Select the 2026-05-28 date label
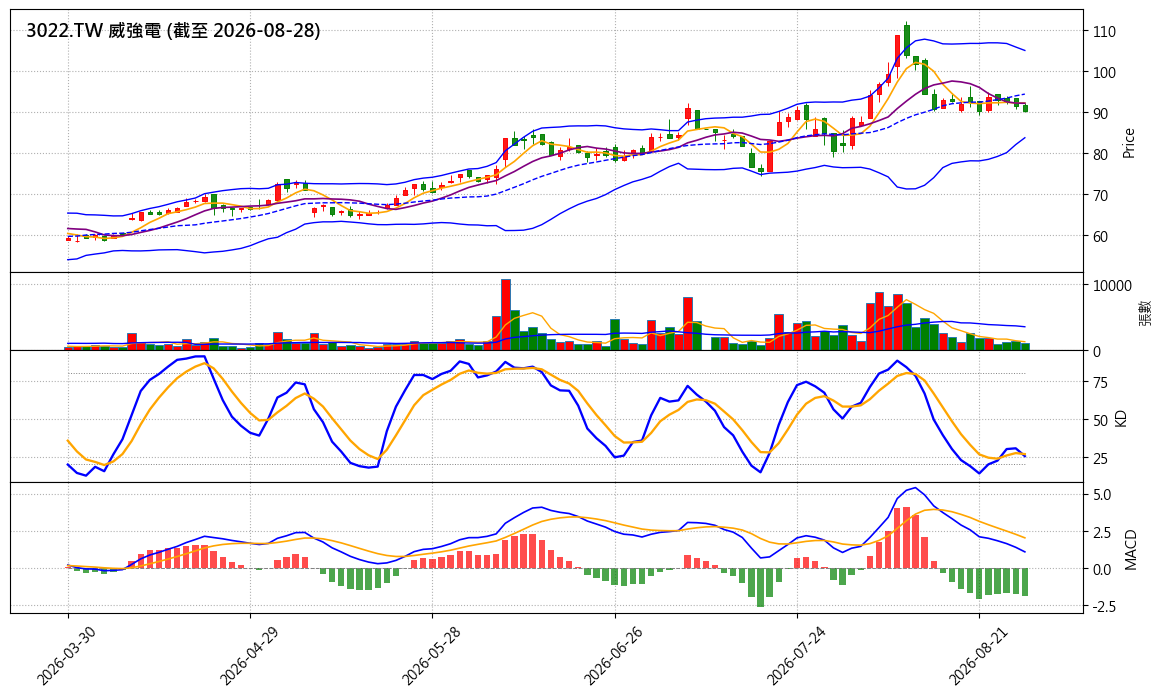Image resolution: width=1163 pixels, height=698 pixels. (x=429, y=655)
